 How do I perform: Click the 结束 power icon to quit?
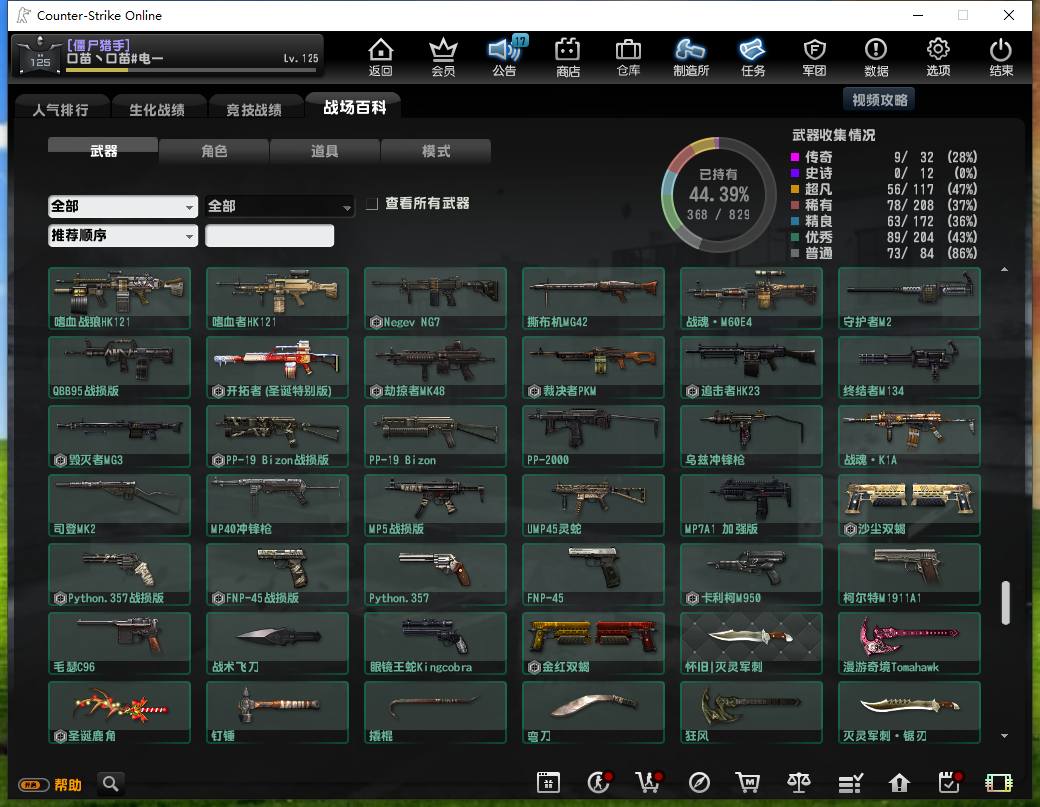tap(1001, 57)
